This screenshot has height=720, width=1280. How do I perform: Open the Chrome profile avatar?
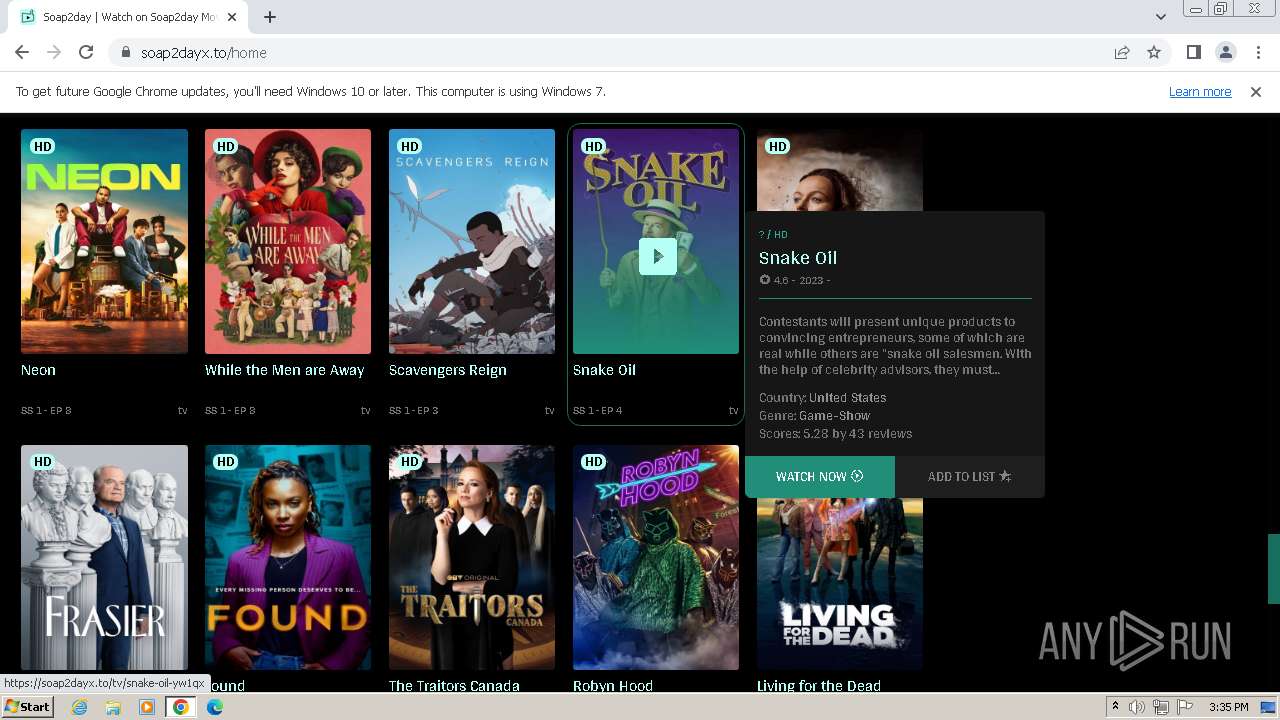(x=1225, y=52)
